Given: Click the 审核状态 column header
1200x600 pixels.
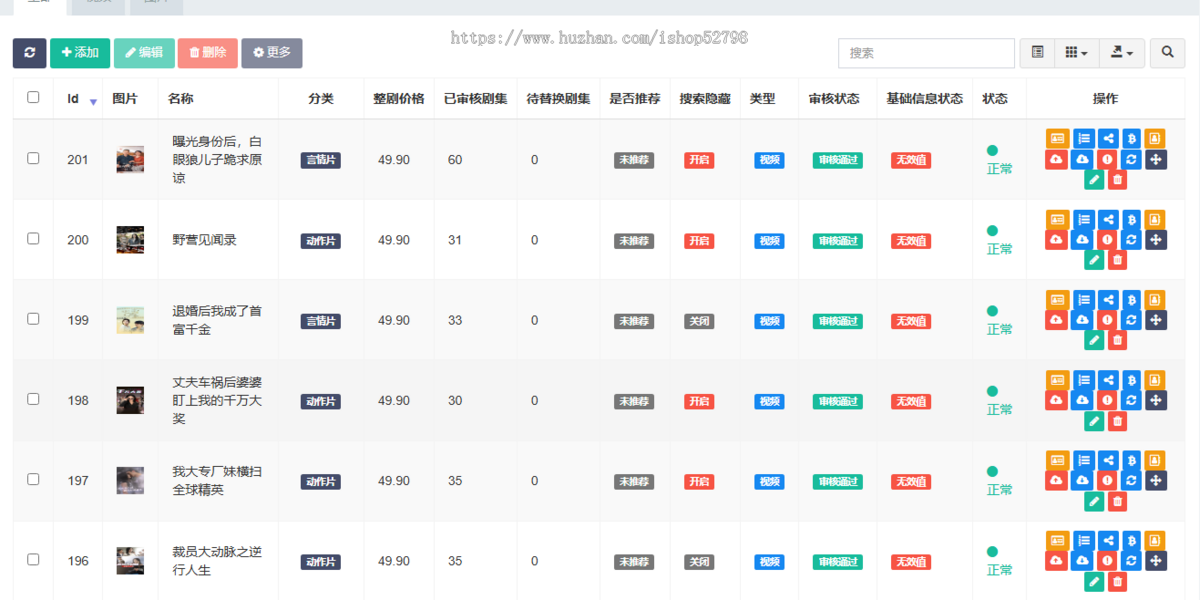Looking at the screenshot, I should pyautogui.click(x=835, y=99).
